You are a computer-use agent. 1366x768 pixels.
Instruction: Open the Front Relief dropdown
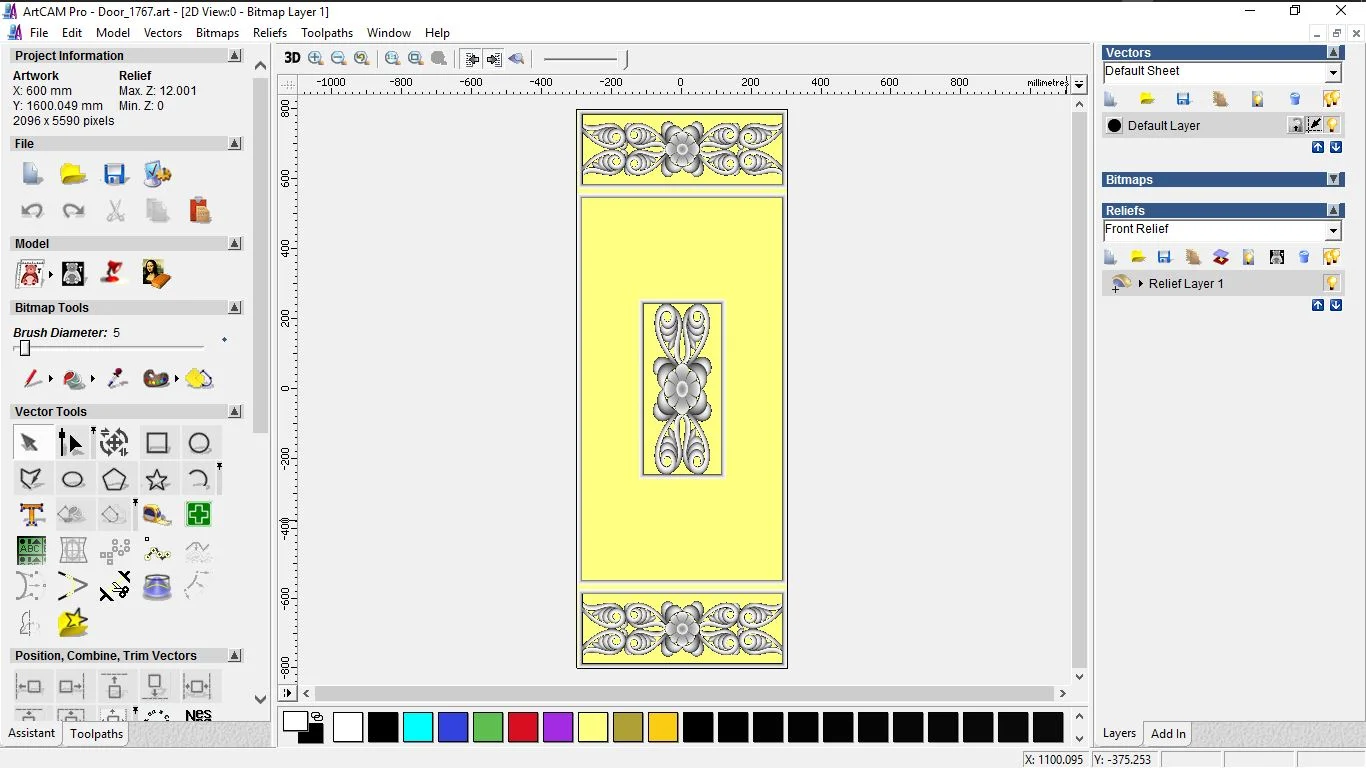1333,231
